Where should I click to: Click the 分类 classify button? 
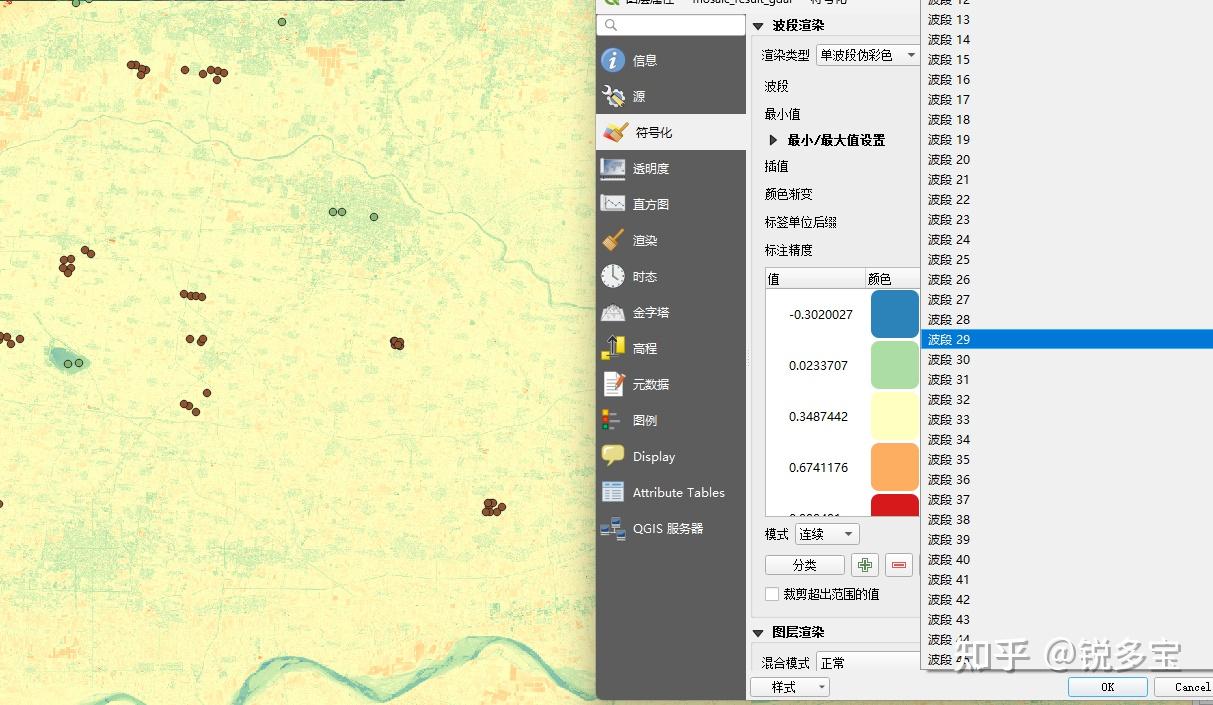point(804,564)
